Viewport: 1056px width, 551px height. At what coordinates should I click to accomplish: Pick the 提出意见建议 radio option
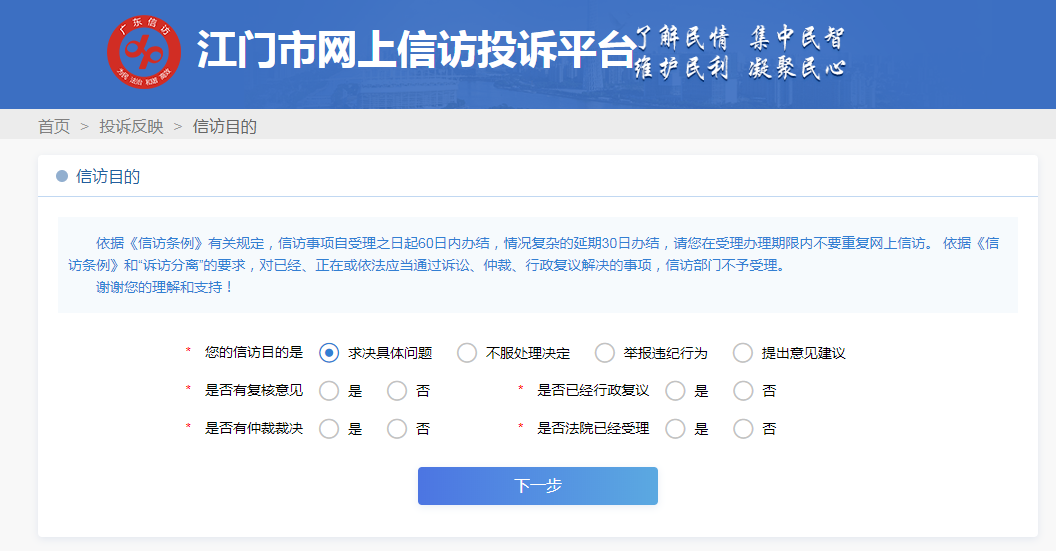743,353
